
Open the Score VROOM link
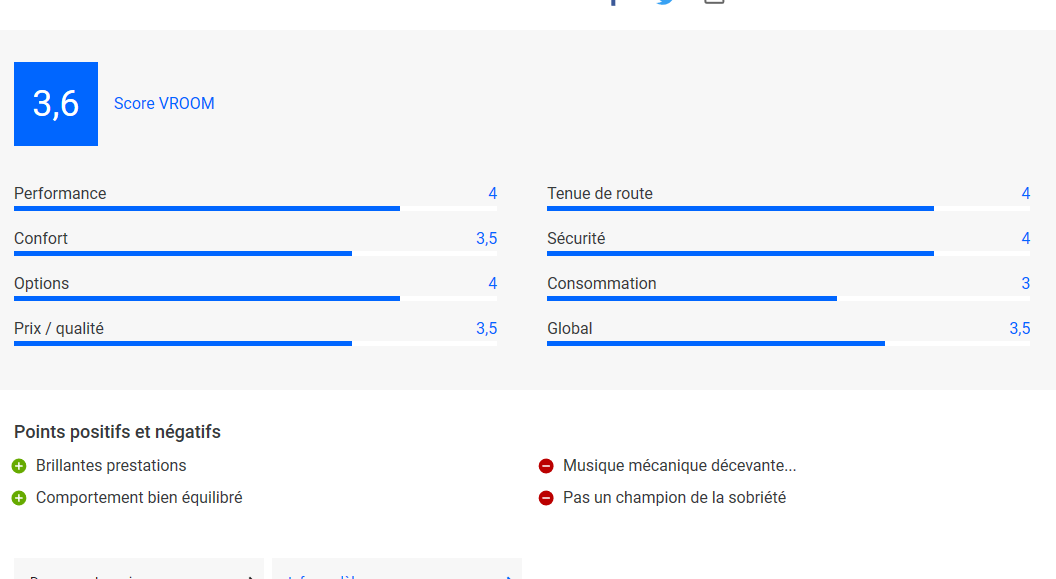[164, 104]
